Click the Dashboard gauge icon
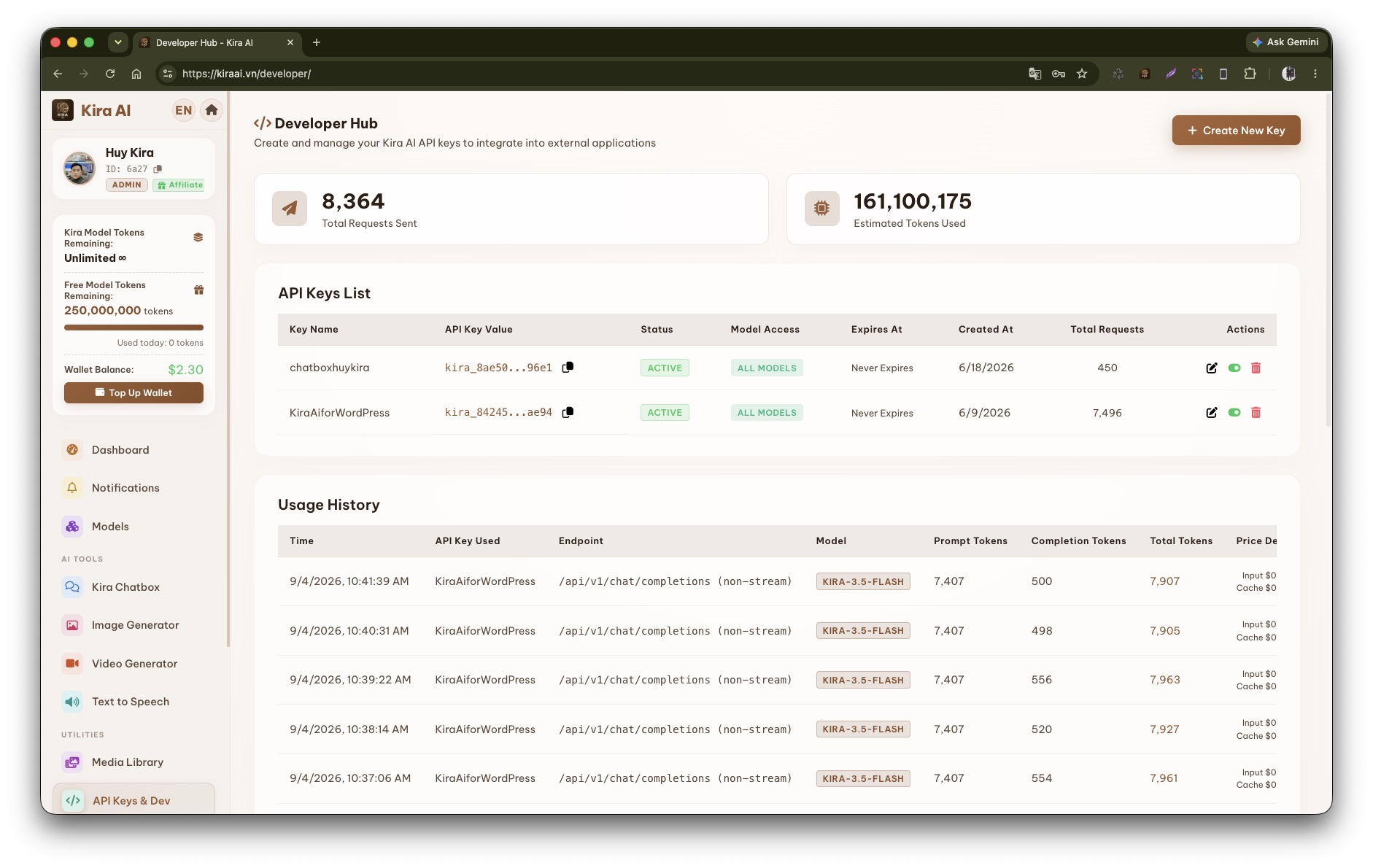Screen dimensions: 1373x868 tap(72, 450)
